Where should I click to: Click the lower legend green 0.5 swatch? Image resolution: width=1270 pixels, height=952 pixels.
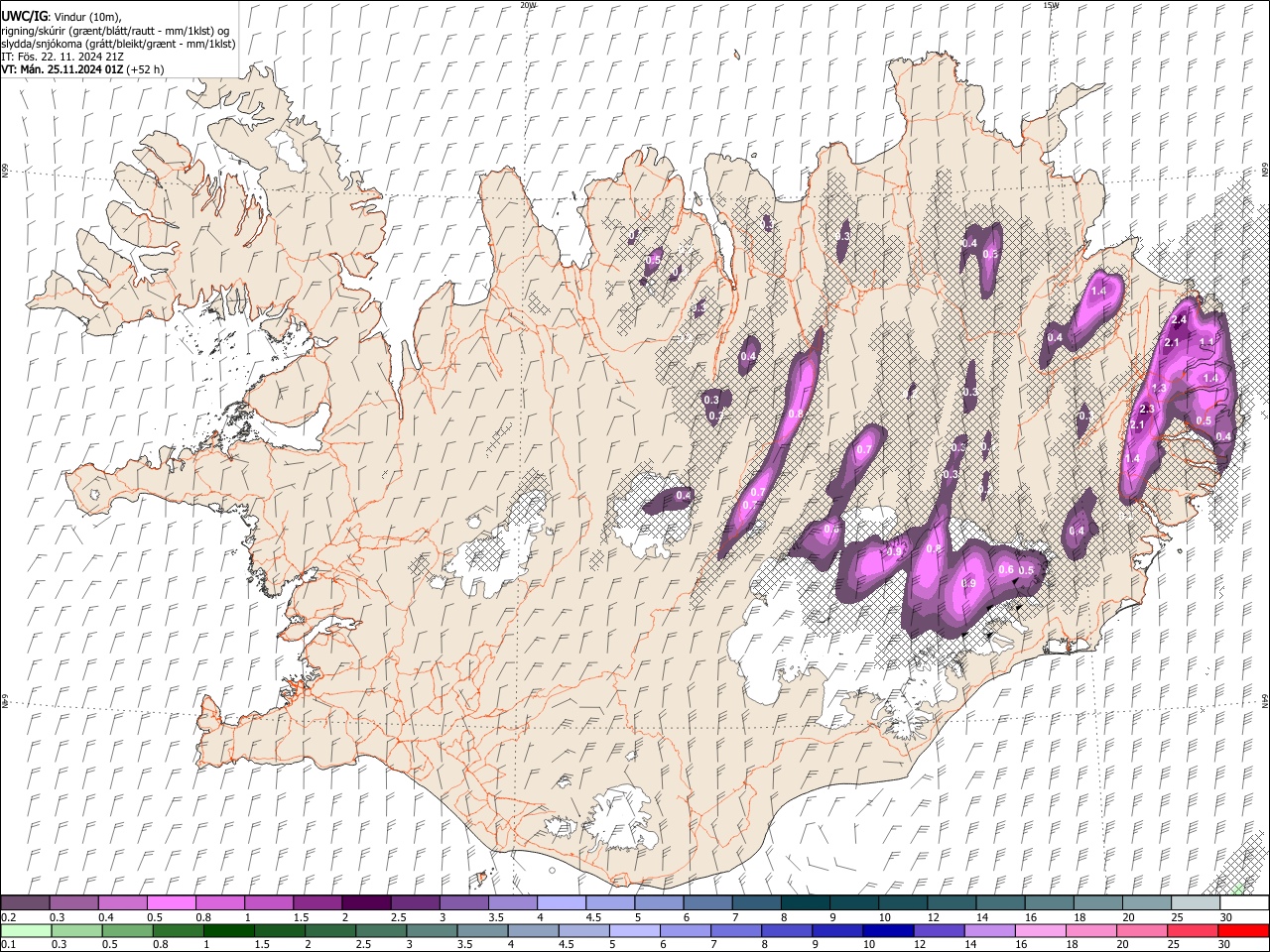[x=127, y=930]
